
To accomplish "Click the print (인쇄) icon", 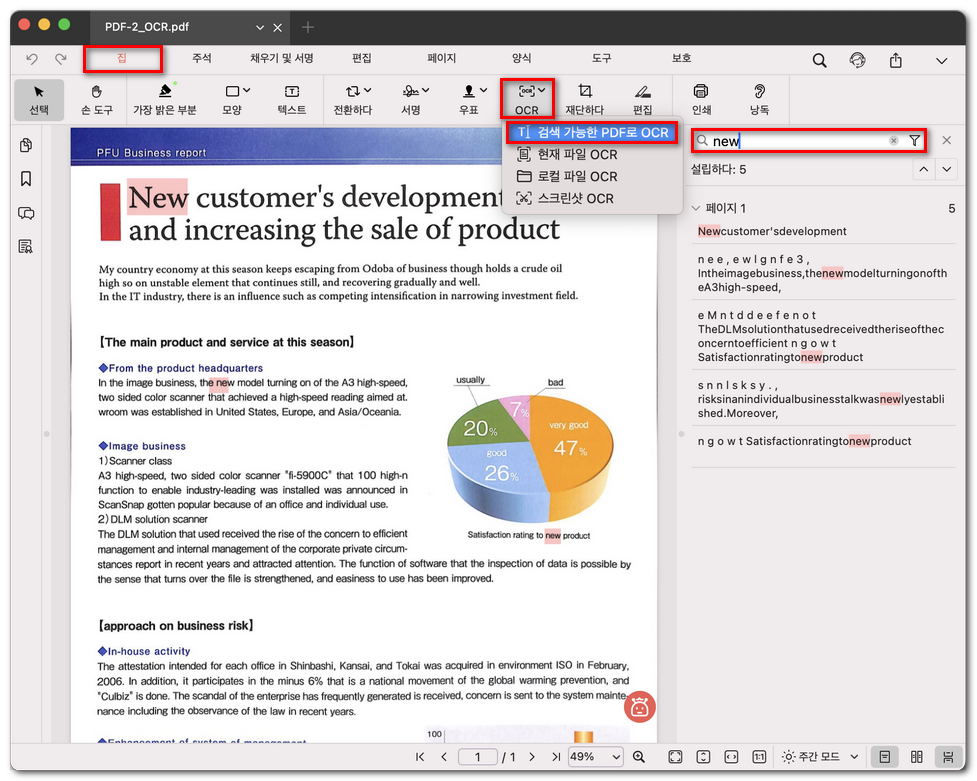I will coord(700,99).
